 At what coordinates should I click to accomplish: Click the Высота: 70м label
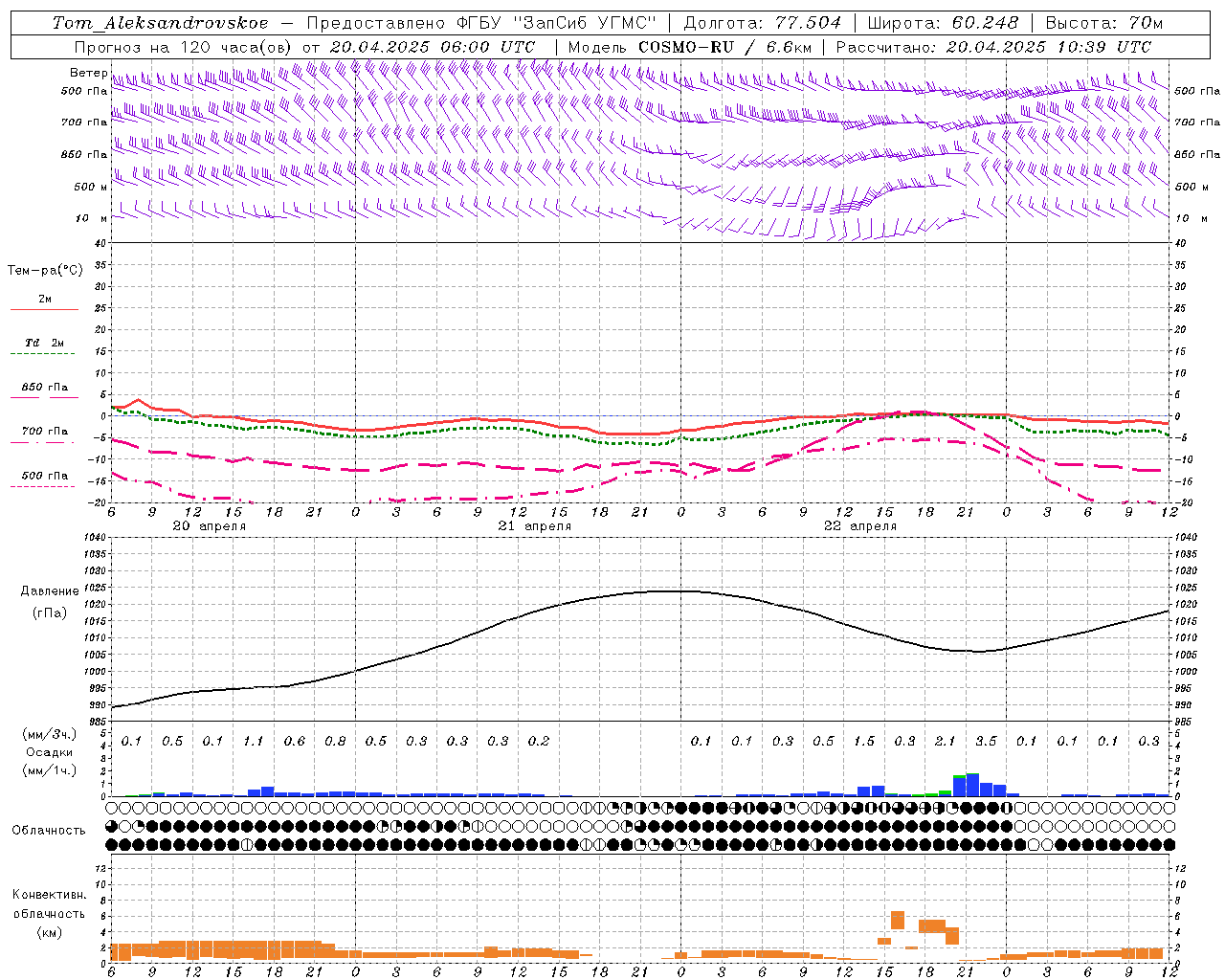(x=1104, y=23)
